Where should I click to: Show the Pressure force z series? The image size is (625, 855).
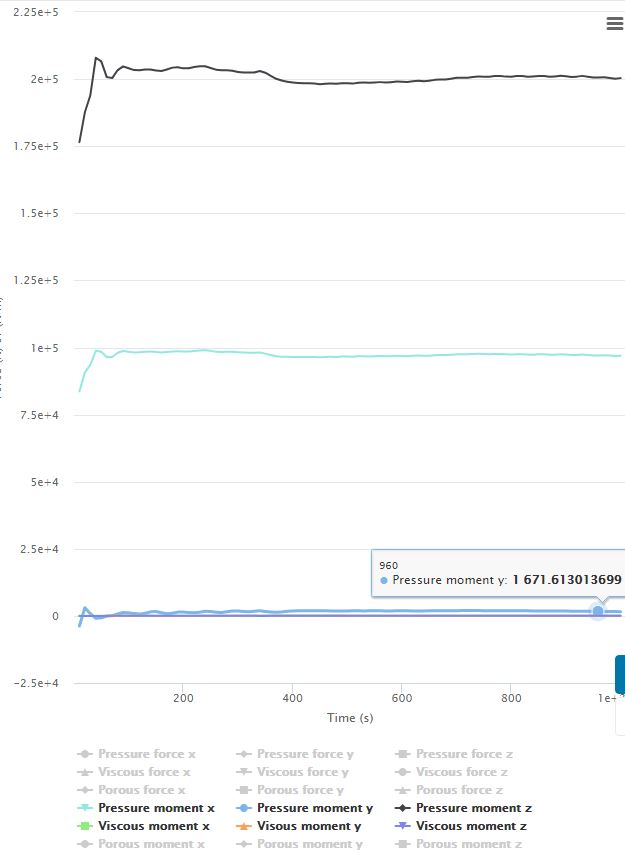pyautogui.click(x=462, y=754)
